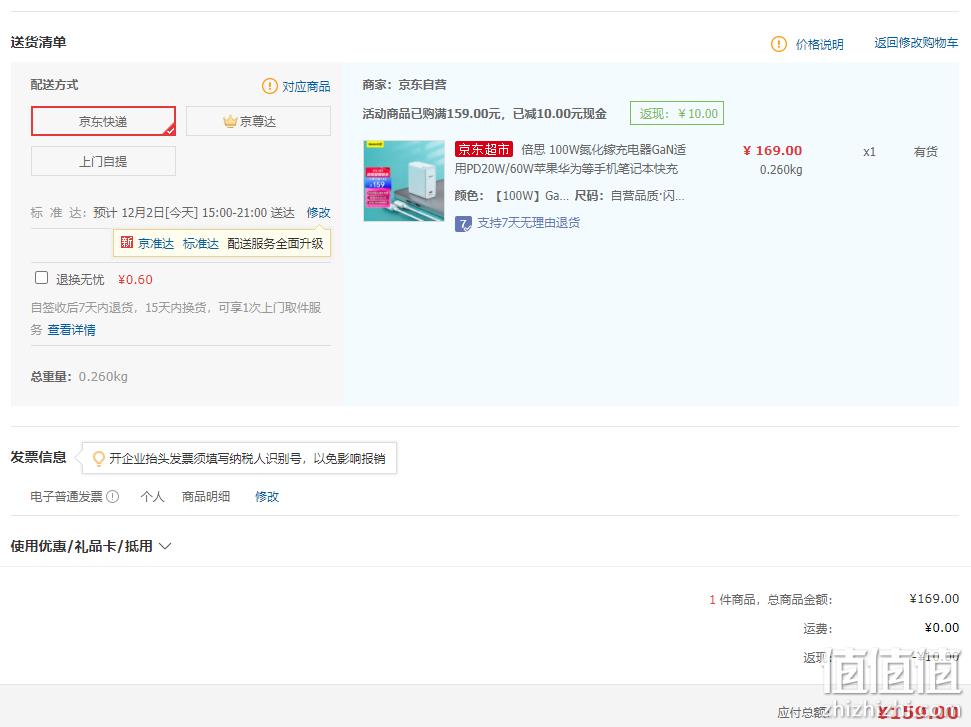
Task: Click 修改 for invoice information
Action: tap(267, 497)
